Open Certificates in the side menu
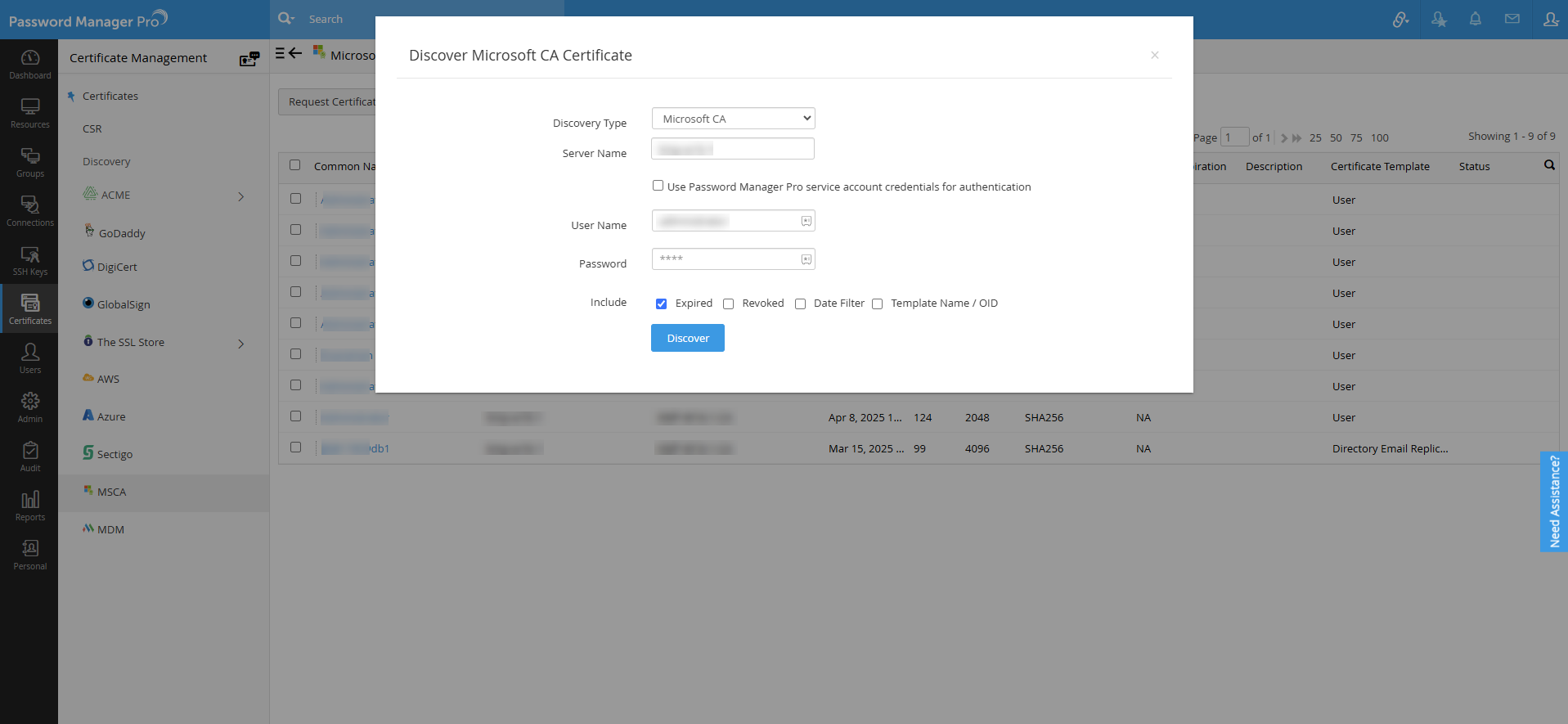Screen dimensions: 1568x724 pyautogui.click(x=110, y=96)
